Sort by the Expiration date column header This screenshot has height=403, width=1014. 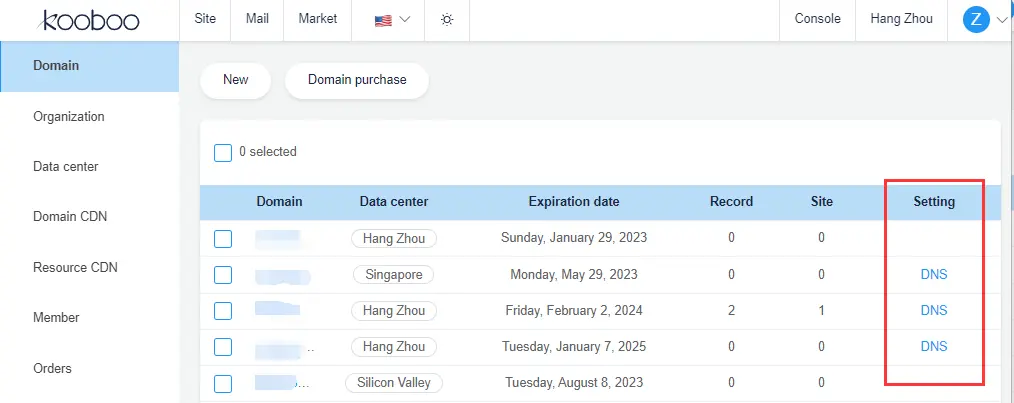(x=573, y=202)
